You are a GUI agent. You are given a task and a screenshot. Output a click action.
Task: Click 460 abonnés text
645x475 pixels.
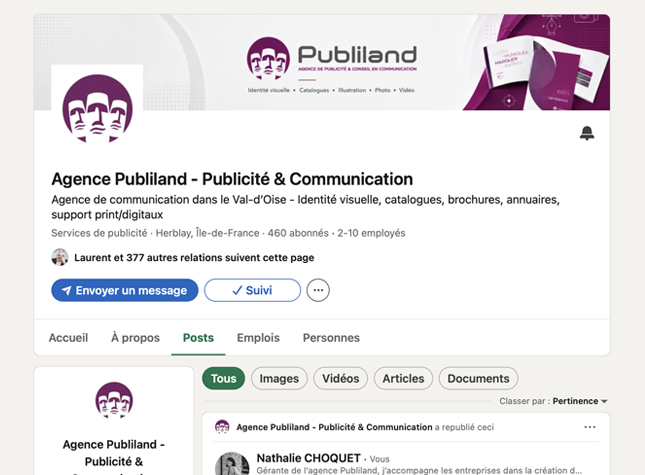(x=298, y=233)
